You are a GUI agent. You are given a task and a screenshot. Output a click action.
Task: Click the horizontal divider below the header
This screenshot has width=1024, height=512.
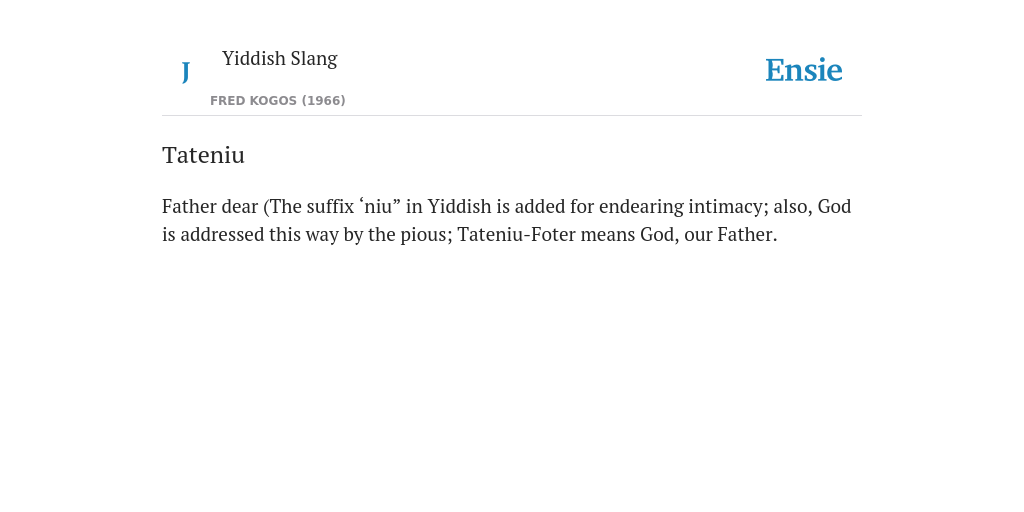512,116
